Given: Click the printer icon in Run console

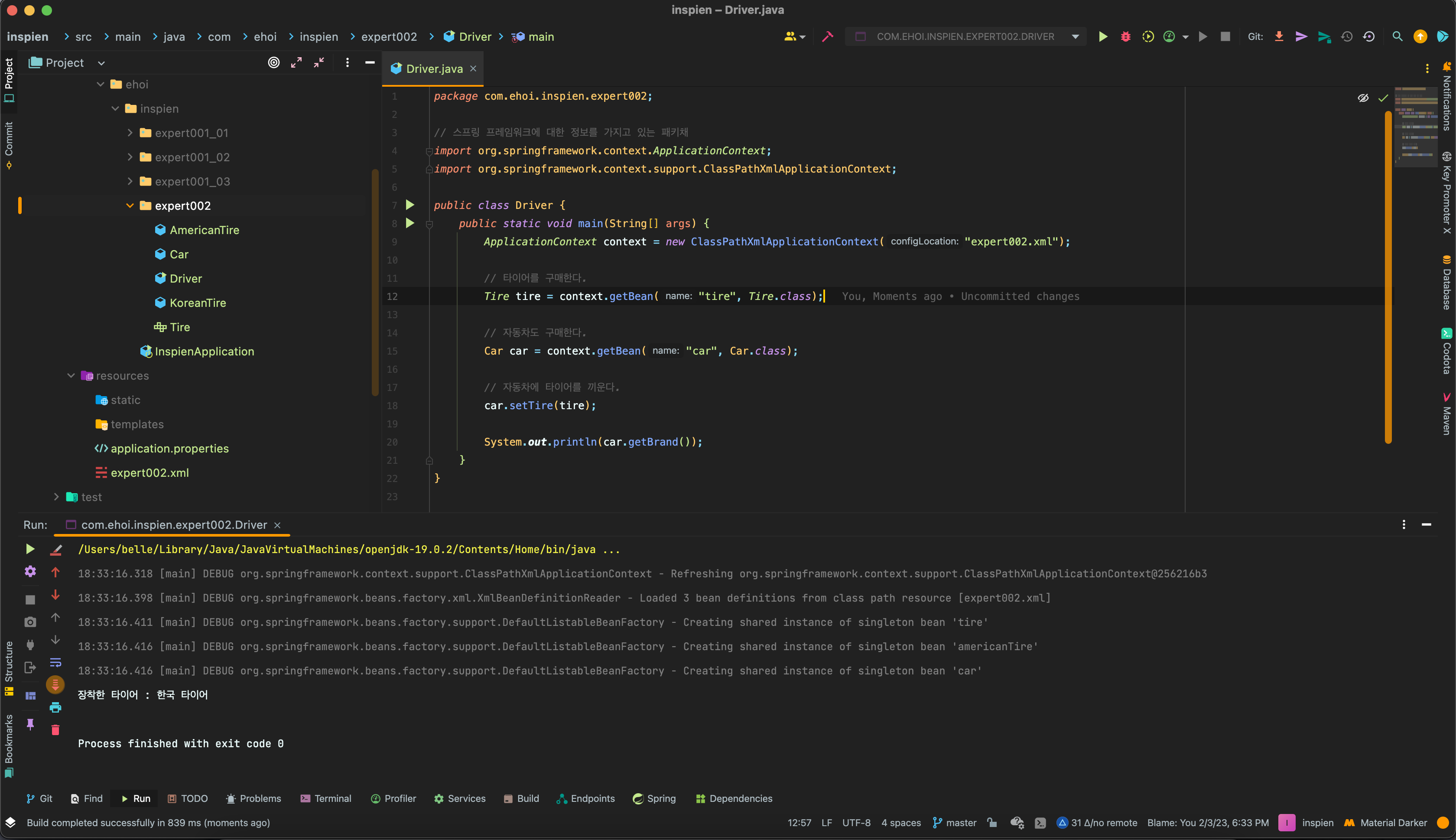Looking at the screenshot, I should pos(55,707).
